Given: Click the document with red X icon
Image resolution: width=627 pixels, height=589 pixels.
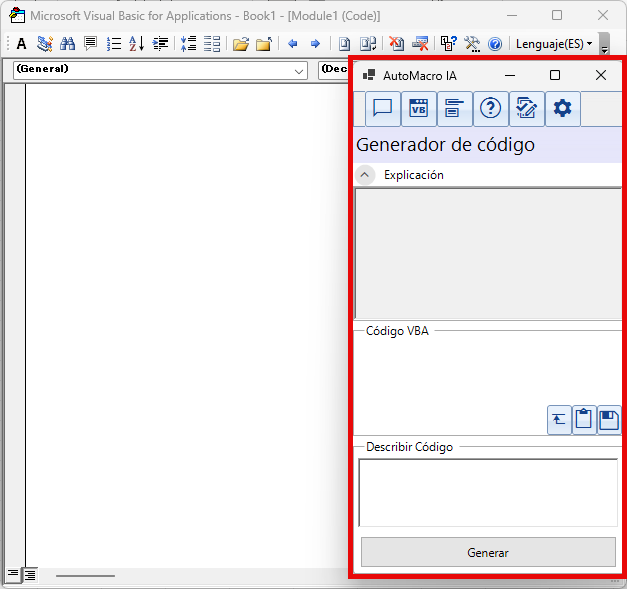Looking at the screenshot, I should pos(396,44).
